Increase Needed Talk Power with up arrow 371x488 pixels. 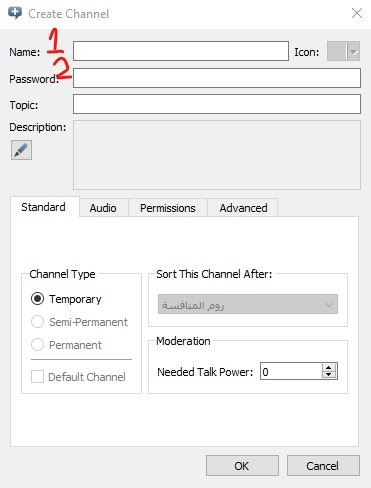(x=329, y=367)
